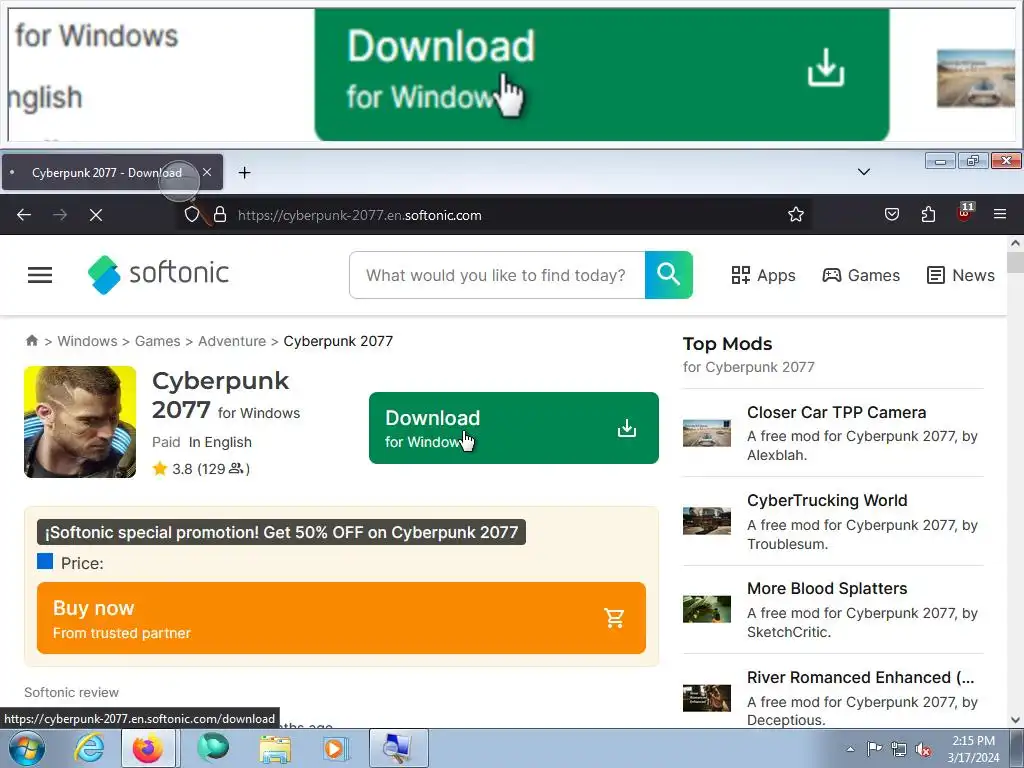Viewport: 1024px width, 768px height.
Task: Expand the list all tabs chevron
Action: coord(863,172)
